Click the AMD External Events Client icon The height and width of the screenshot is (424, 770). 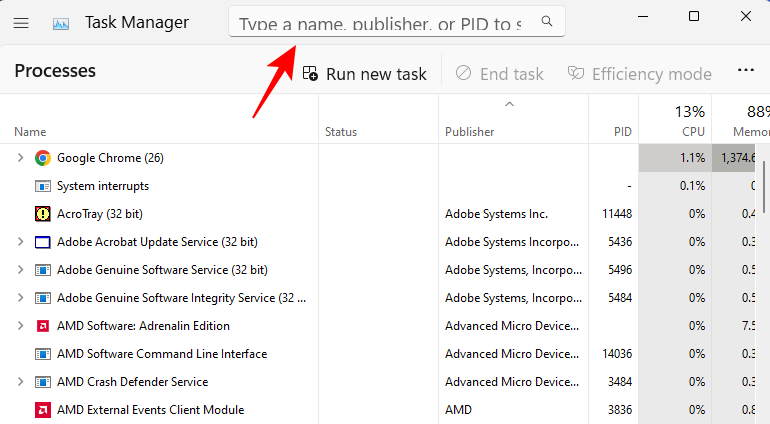43,410
